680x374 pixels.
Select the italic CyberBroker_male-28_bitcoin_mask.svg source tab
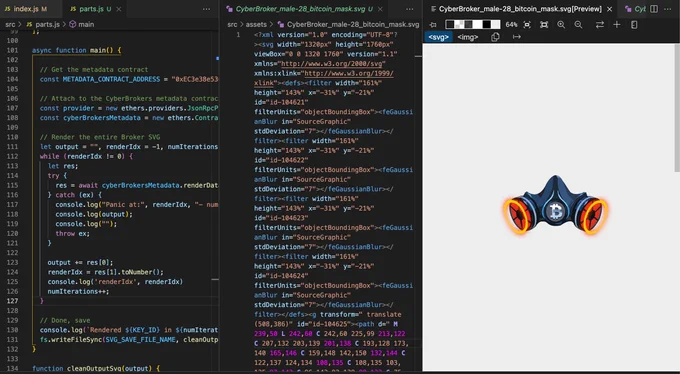pos(304,9)
